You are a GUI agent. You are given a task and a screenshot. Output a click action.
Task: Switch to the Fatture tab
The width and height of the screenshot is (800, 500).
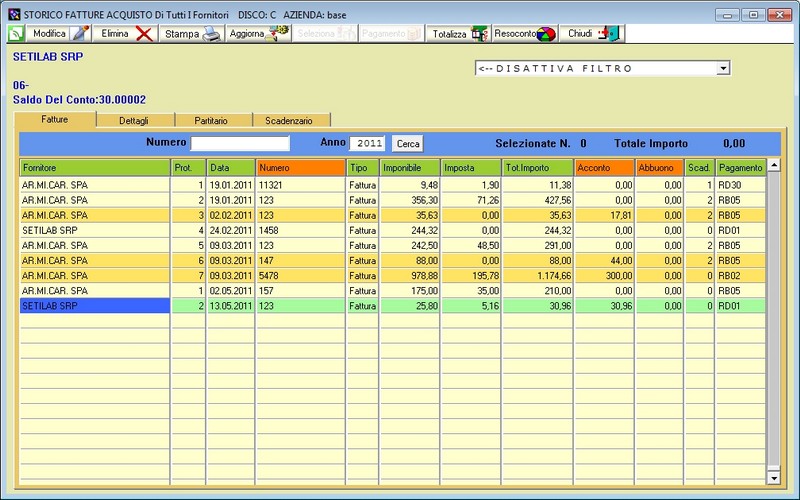pos(55,119)
